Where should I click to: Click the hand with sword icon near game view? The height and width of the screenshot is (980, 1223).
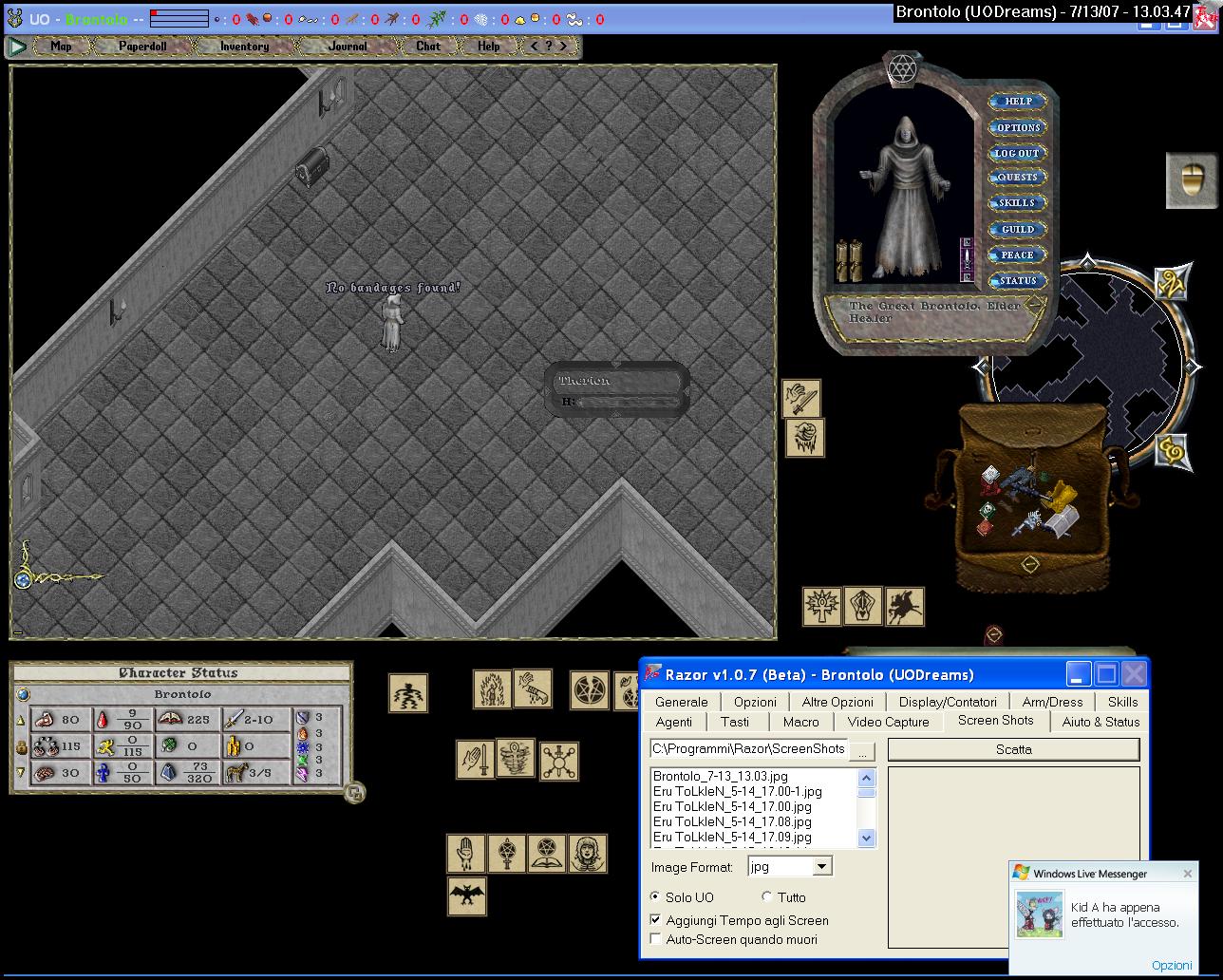click(x=801, y=399)
